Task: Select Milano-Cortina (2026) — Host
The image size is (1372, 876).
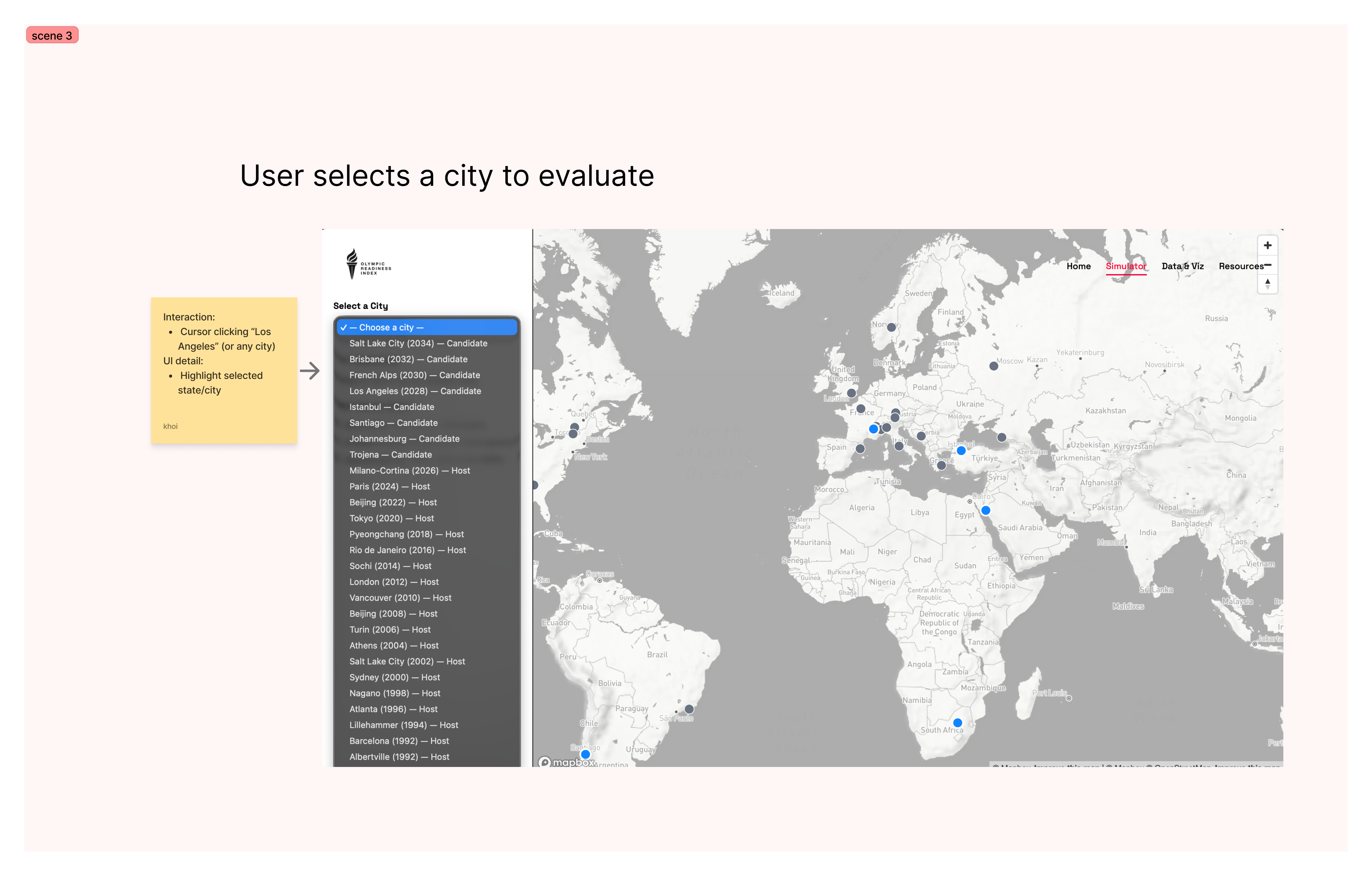Action: tap(427, 471)
